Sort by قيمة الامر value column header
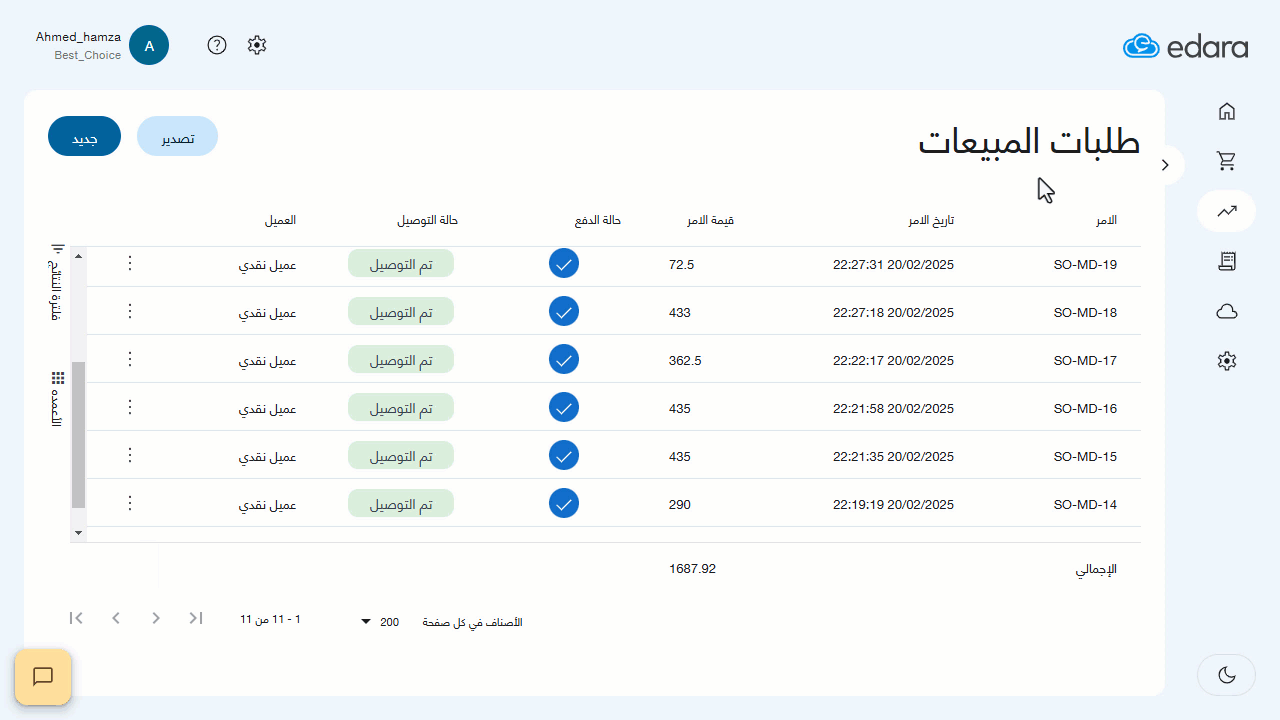The height and width of the screenshot is (720, 1280). click(x=710, y=220)
